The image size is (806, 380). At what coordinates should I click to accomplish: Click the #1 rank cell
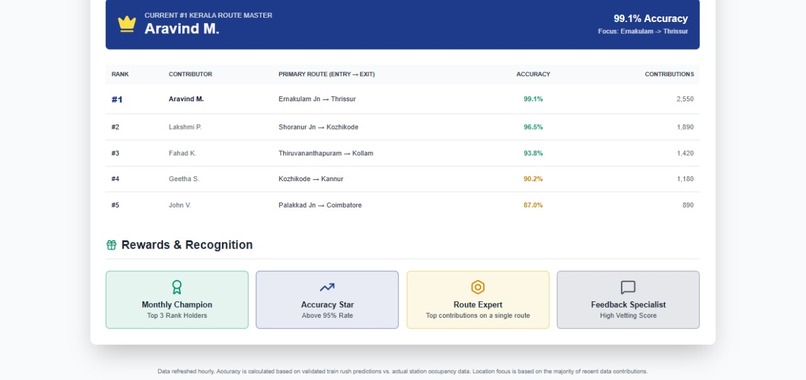[117, 99]
